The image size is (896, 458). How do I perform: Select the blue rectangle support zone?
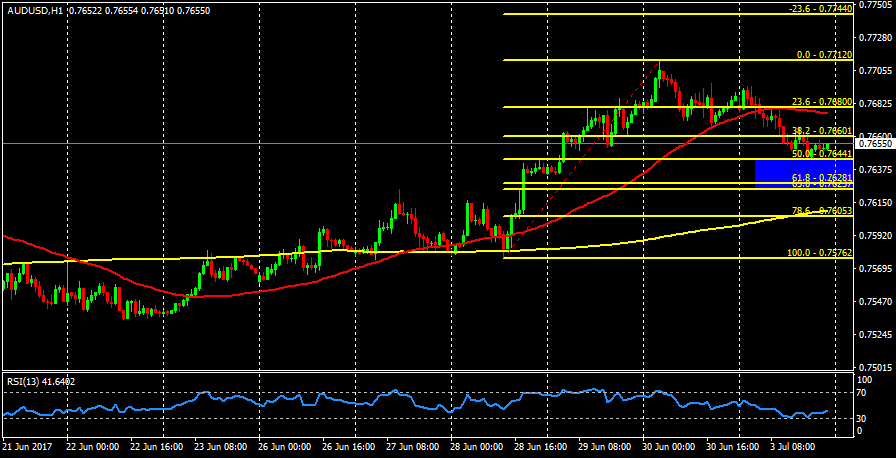tap(795, 171)
